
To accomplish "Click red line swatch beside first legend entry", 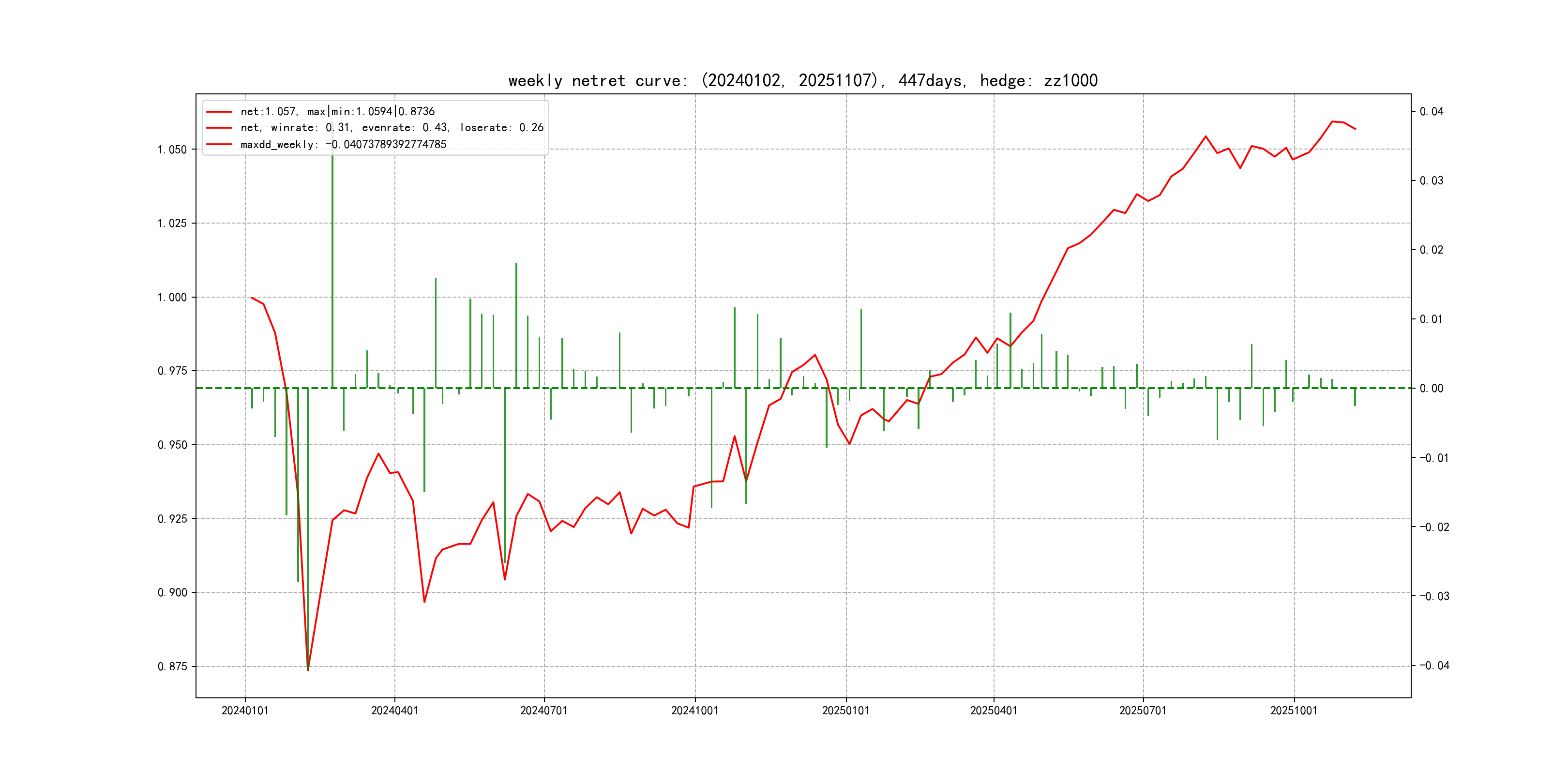I will [x=219, y=111].
